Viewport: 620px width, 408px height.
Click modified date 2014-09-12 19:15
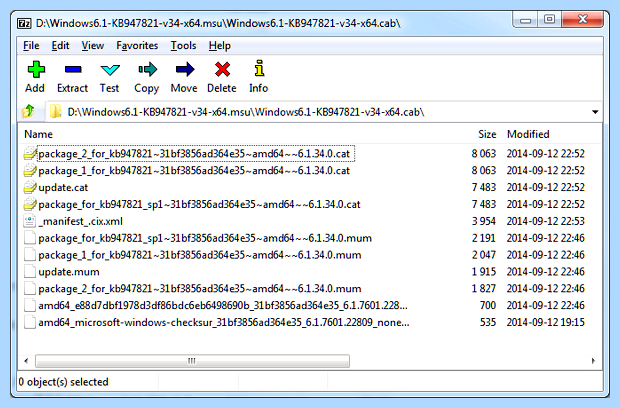(x=546, y=322)
